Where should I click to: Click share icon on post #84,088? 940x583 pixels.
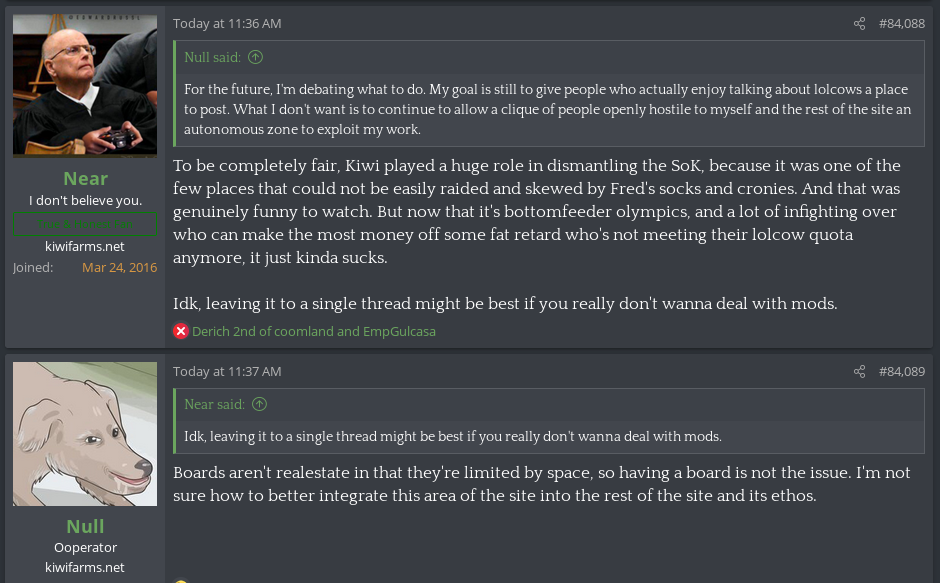tap(859, 23)
